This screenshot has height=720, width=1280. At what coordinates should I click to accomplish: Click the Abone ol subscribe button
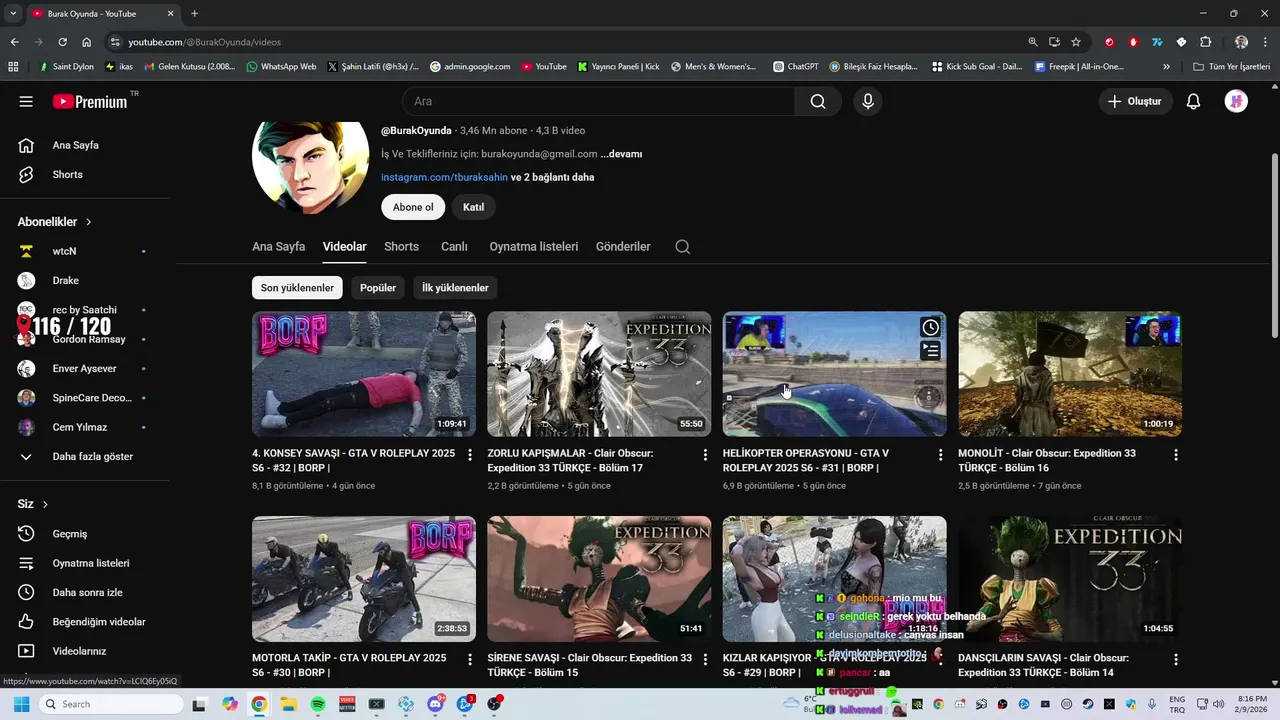coord(413,207)
